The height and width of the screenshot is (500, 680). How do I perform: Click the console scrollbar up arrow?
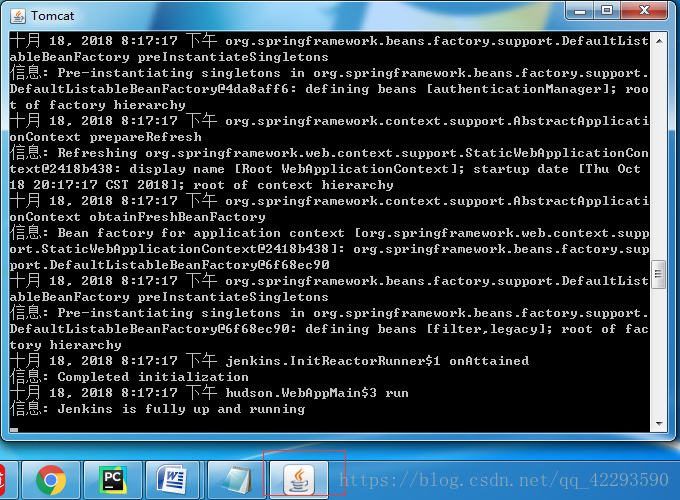click(x=659, y=41)
